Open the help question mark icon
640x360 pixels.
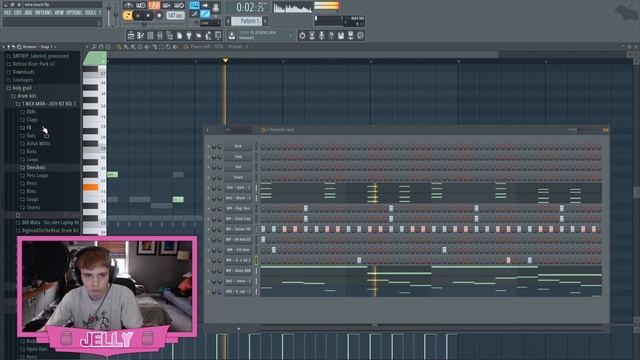(x=331, y=36)
